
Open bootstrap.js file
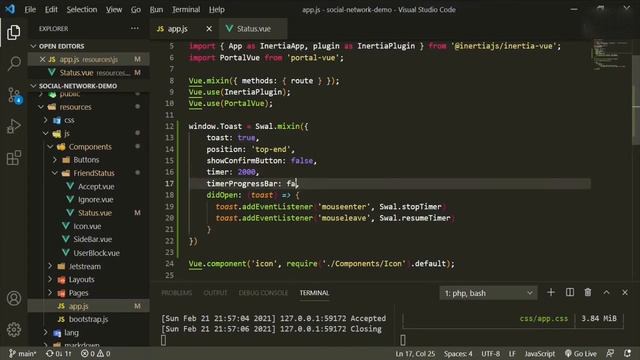point(88,319)
